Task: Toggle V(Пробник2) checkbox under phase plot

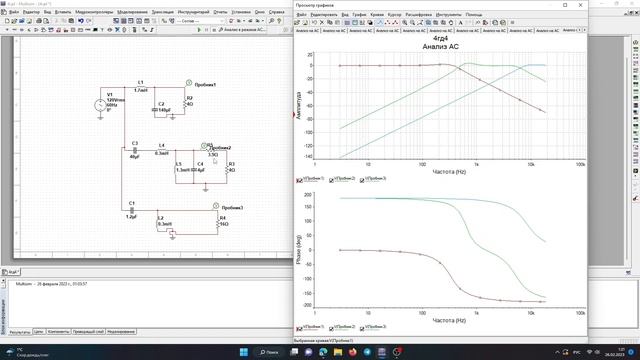Action: click(x=331, y=329)
